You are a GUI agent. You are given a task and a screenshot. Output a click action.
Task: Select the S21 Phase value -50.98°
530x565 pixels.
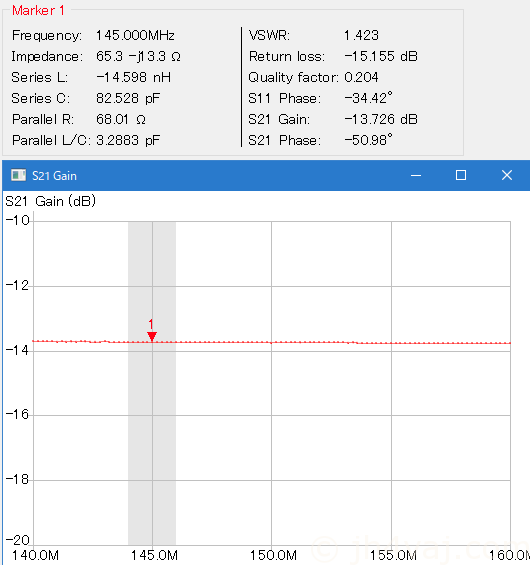[x=368, y=140]
